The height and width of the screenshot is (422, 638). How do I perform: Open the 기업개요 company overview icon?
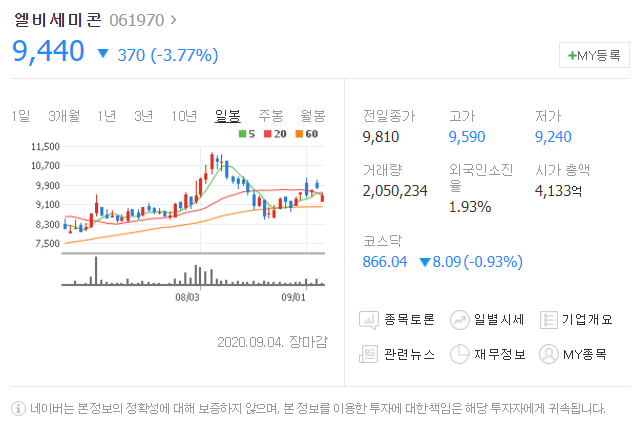pos(548,320)
